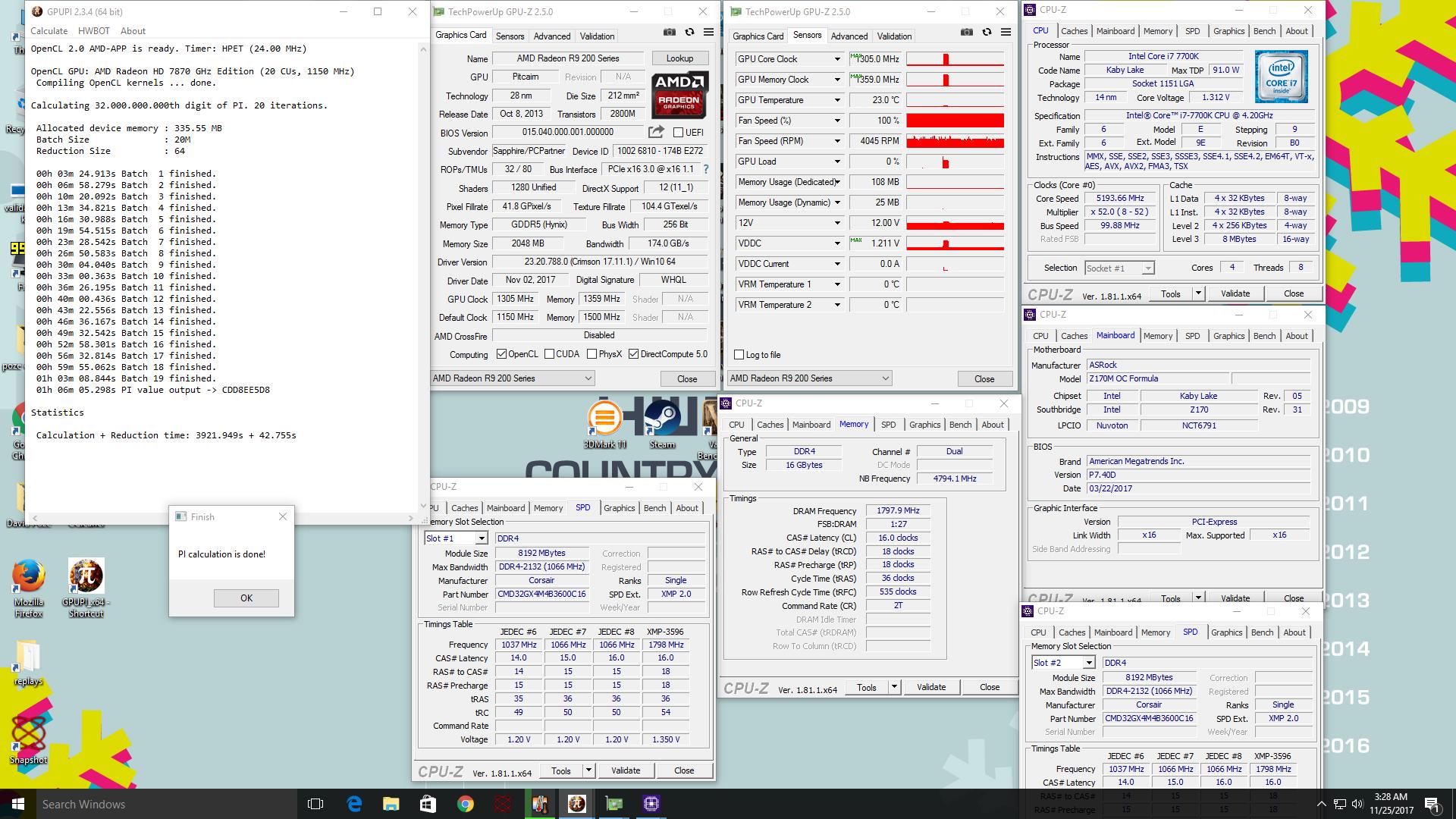Image resolution: width=1456 pixels, height=819 pixels.
Task: Click Validate in the CPU-Z CPU window
Action: pos(1235,293)
